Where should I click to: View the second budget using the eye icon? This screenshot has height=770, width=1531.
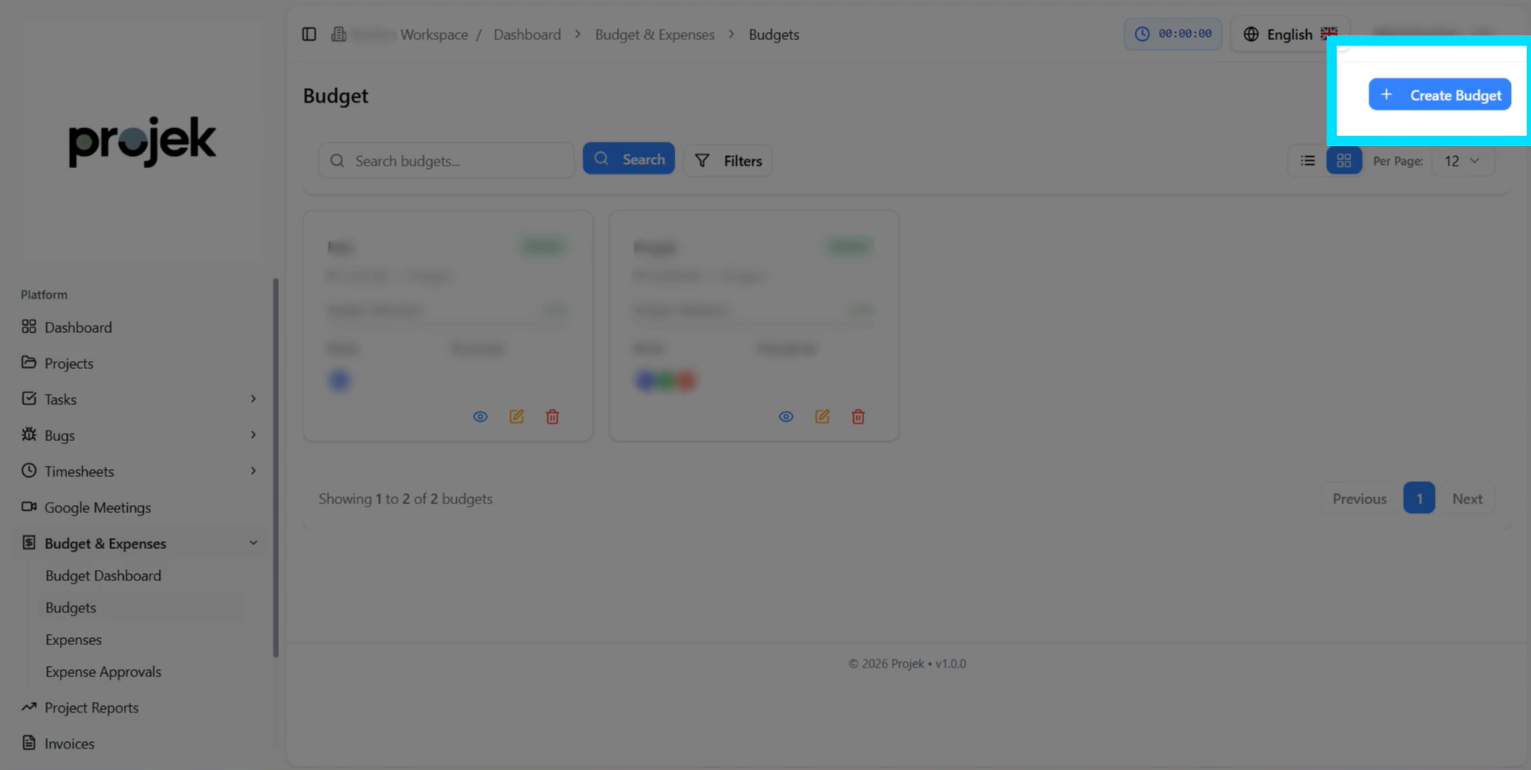click(786, 417)
